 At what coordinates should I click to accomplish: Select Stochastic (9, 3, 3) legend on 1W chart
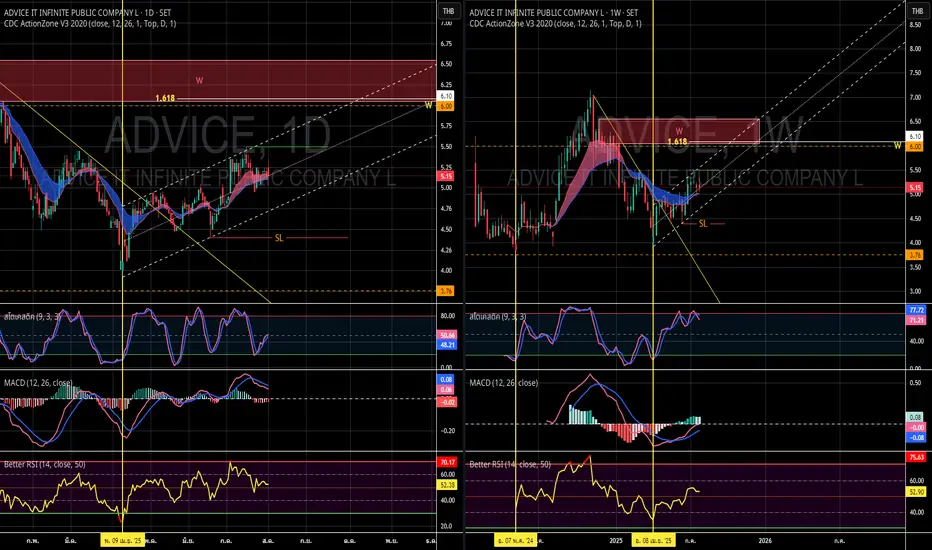[x=498, y=317]
